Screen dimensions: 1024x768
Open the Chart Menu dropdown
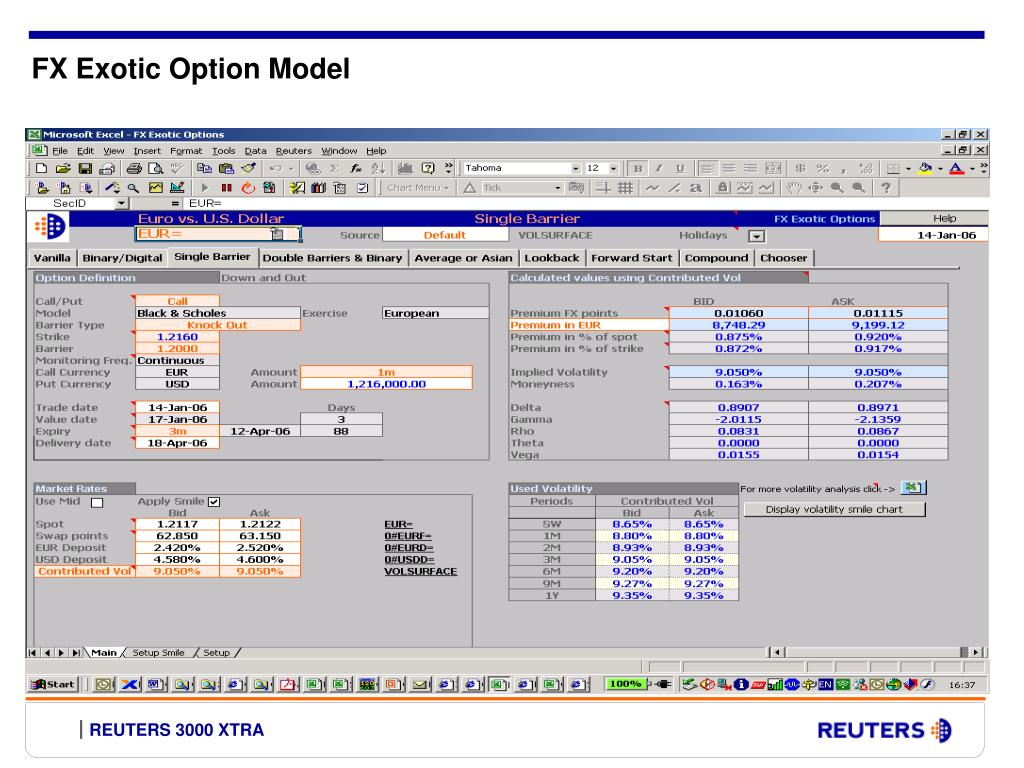(x=418, y=188)
